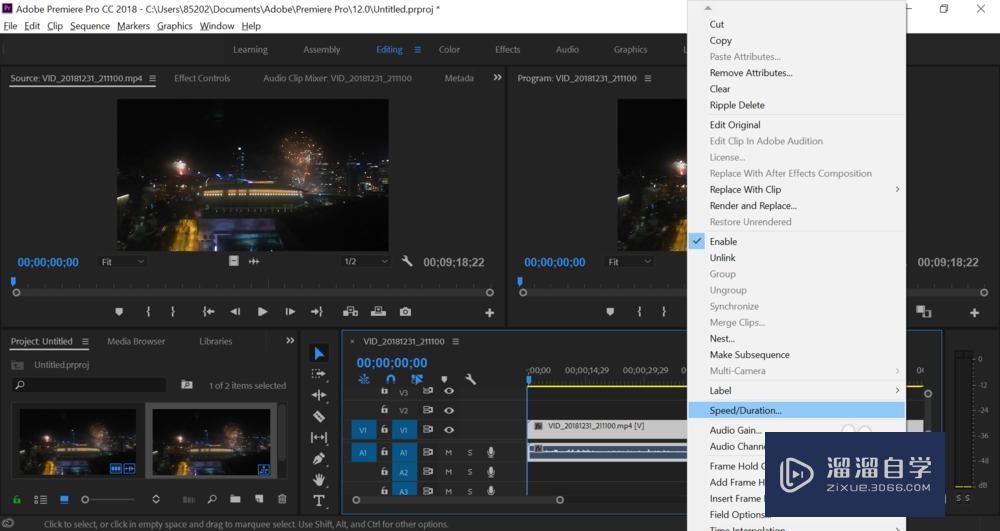Hide V1 track output eye
Viewport: 1000px width, 531px height.
[x=449, y=430]
